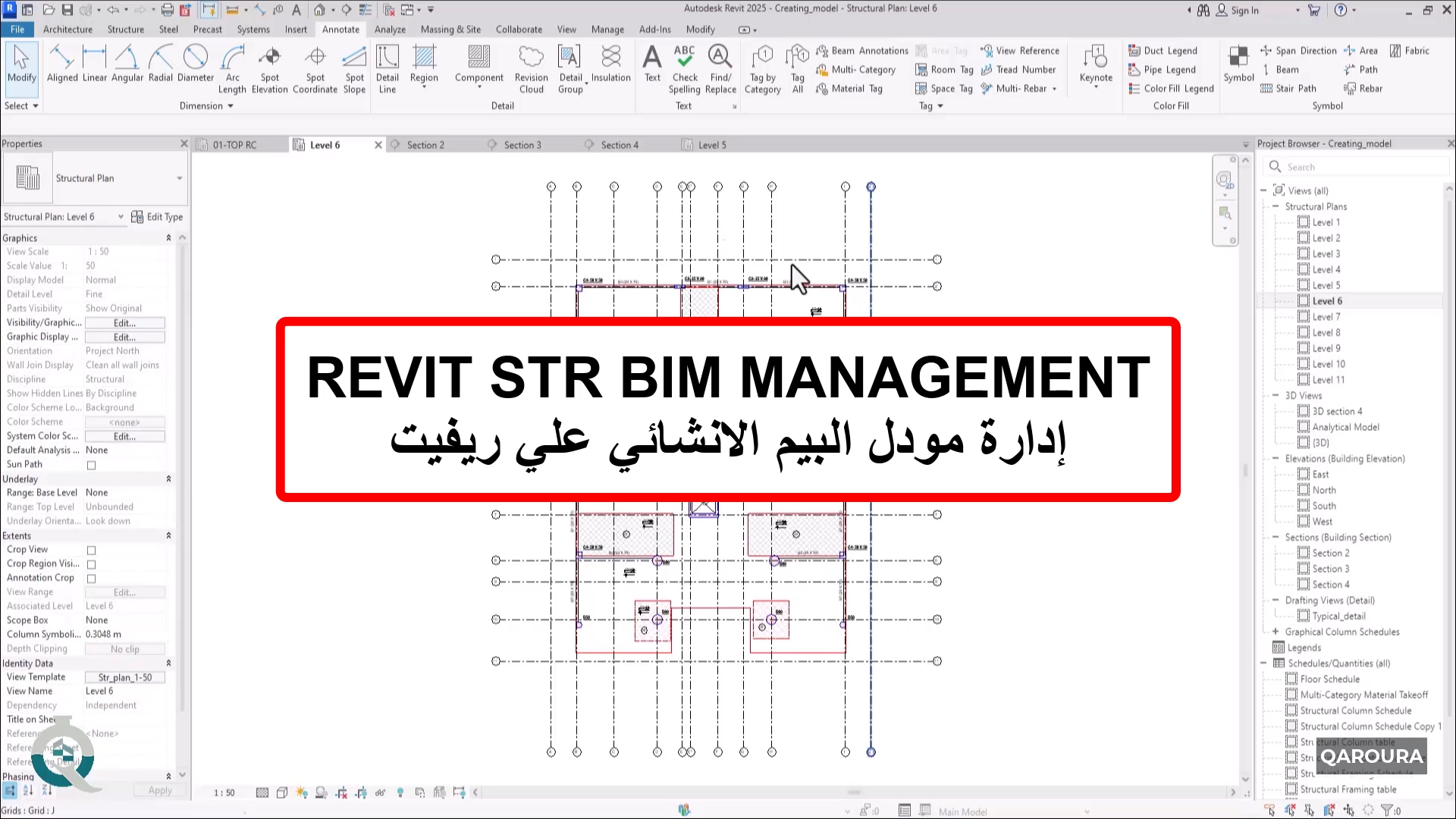1456x819 pixels.
Task: Open Floor Schedule in Project Browser
Action: [x=1329, y=679]
